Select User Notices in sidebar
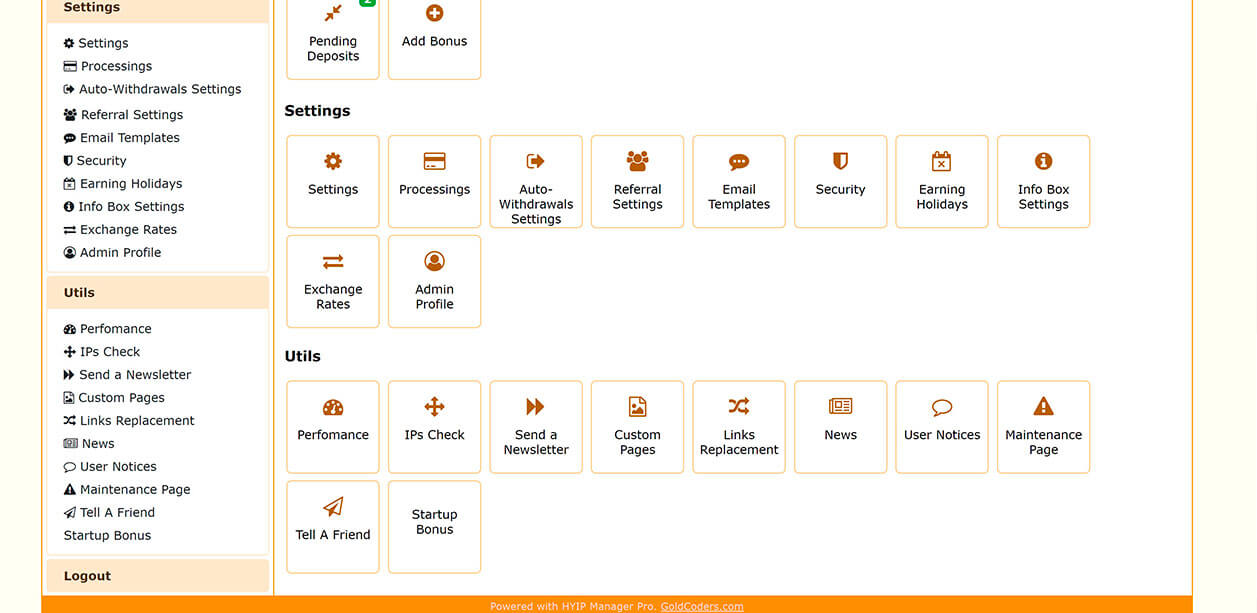Screen dimensions: 1257x613 [110, 467]
